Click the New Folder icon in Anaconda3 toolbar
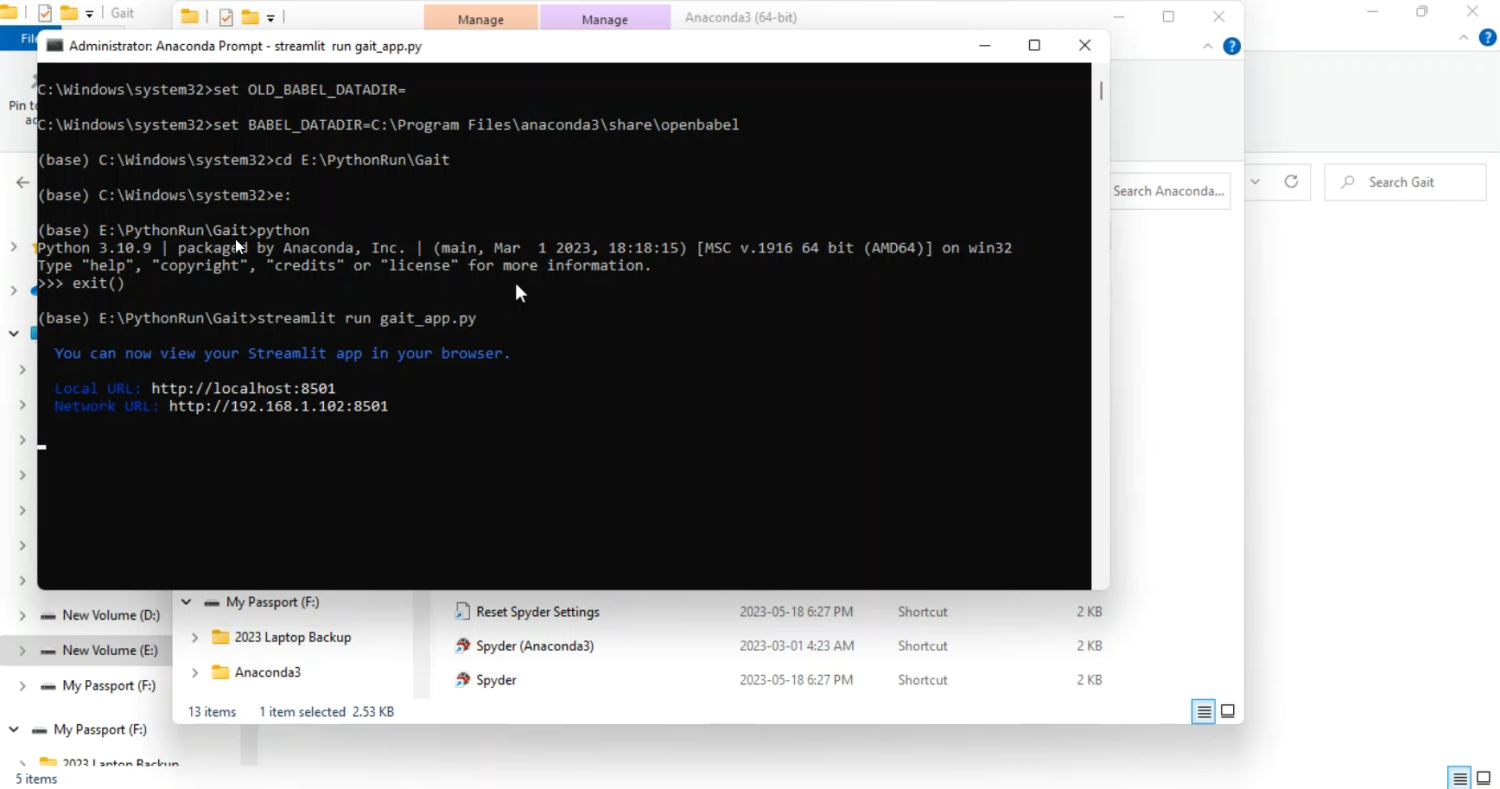The image size is (1500, 789). point(249,17)
